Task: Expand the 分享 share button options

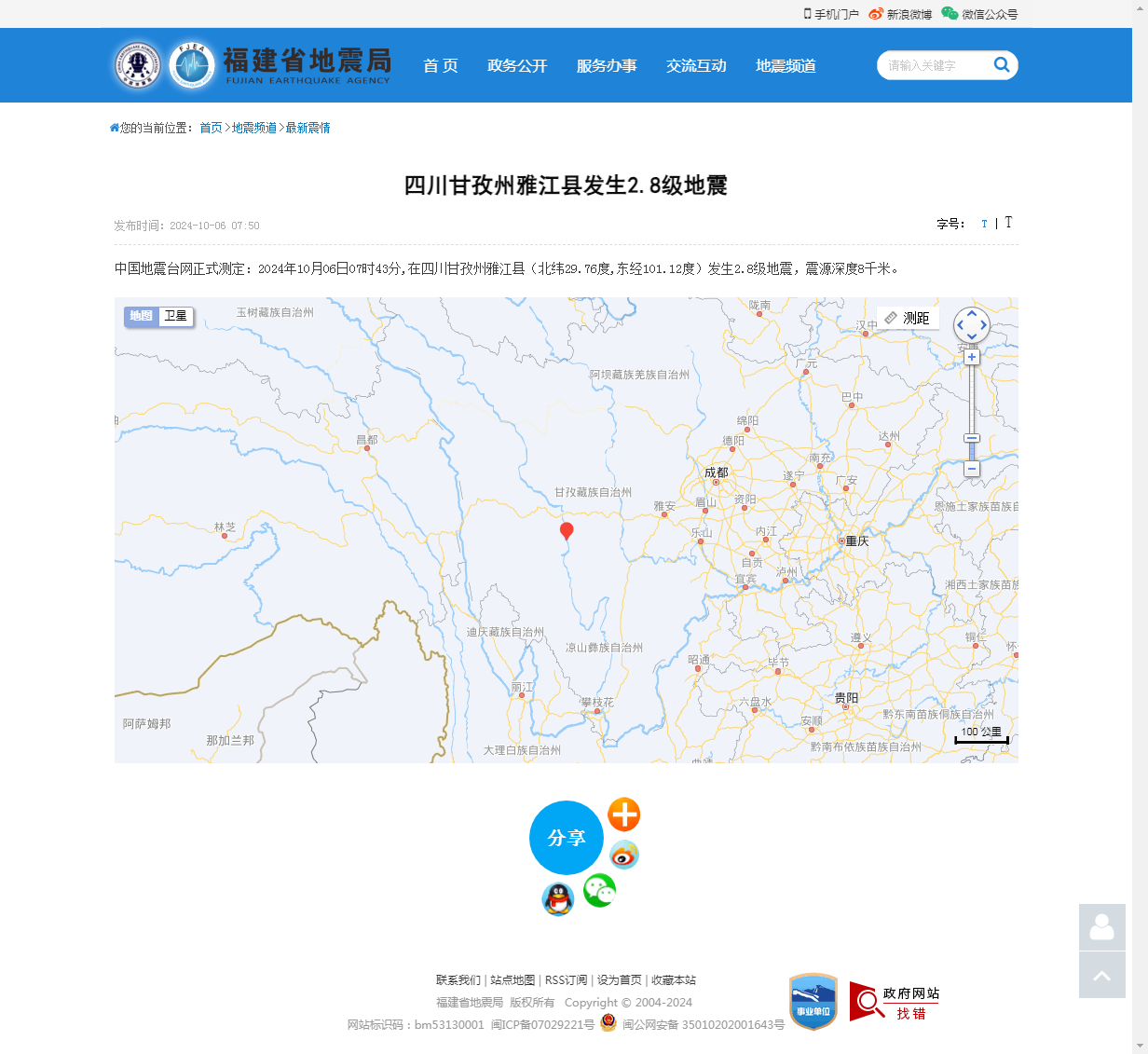Action: tap(566, 838)
